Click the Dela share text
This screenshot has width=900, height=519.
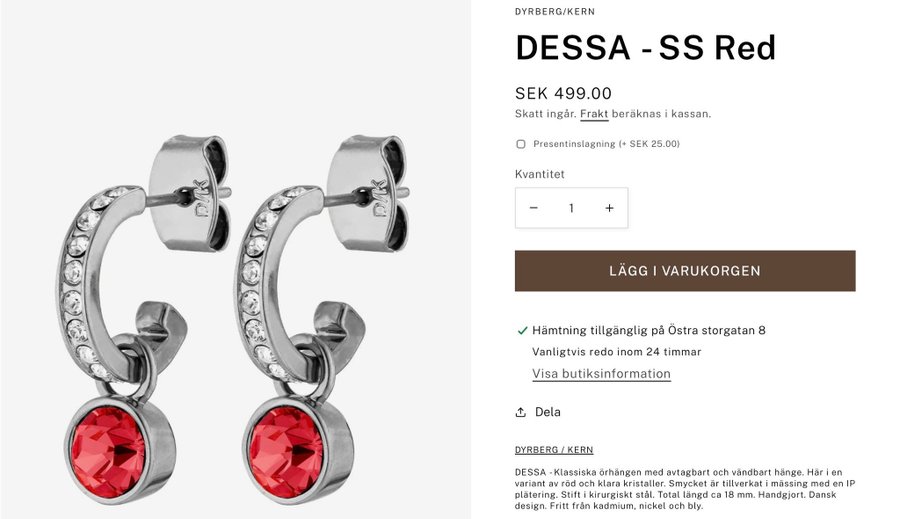(x=548, y=412)
